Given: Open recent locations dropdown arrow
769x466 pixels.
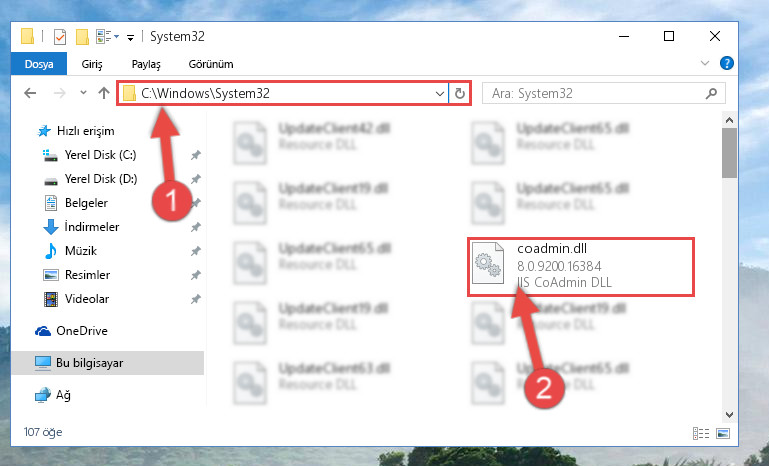Looking at the screenshot, I should 83,93.
